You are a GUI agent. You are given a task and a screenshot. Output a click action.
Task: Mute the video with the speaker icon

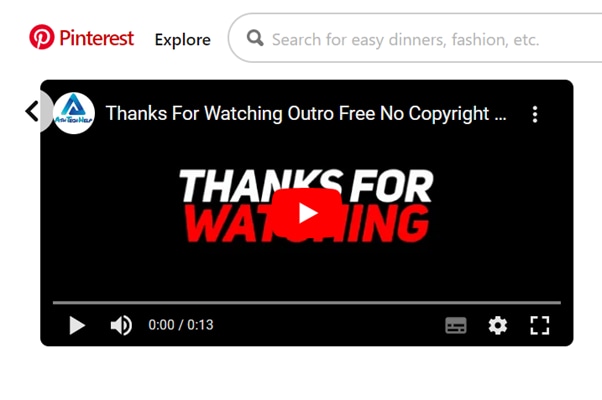coord(121,326)
